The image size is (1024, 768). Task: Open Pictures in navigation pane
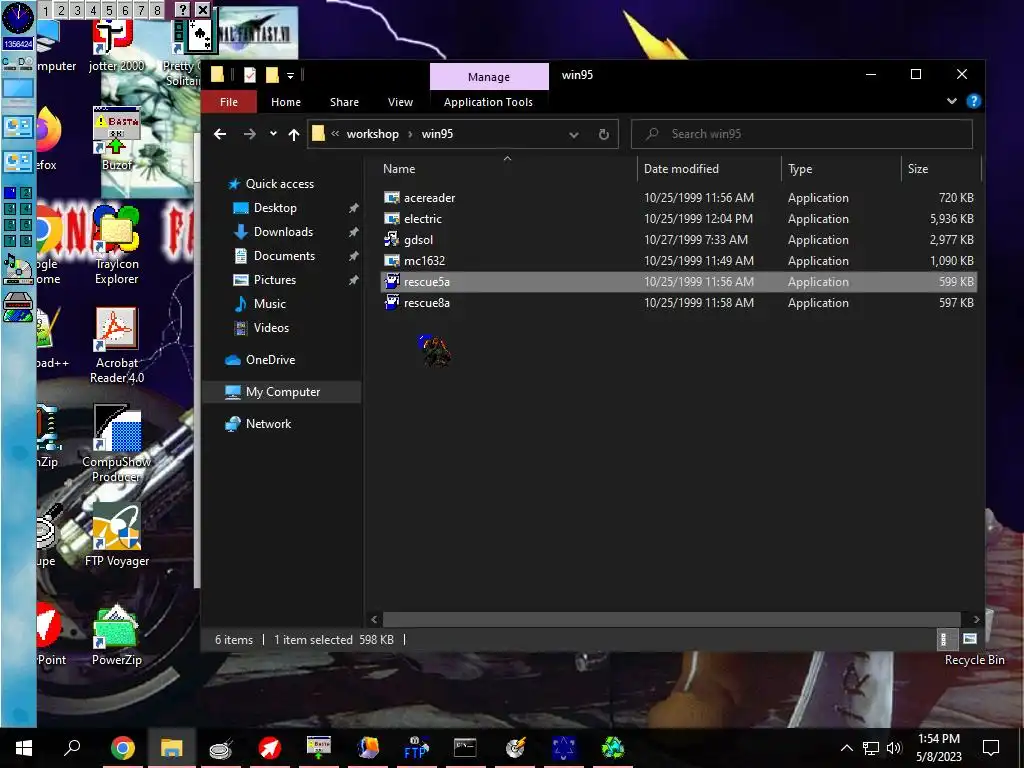click(x=274, y=280)
